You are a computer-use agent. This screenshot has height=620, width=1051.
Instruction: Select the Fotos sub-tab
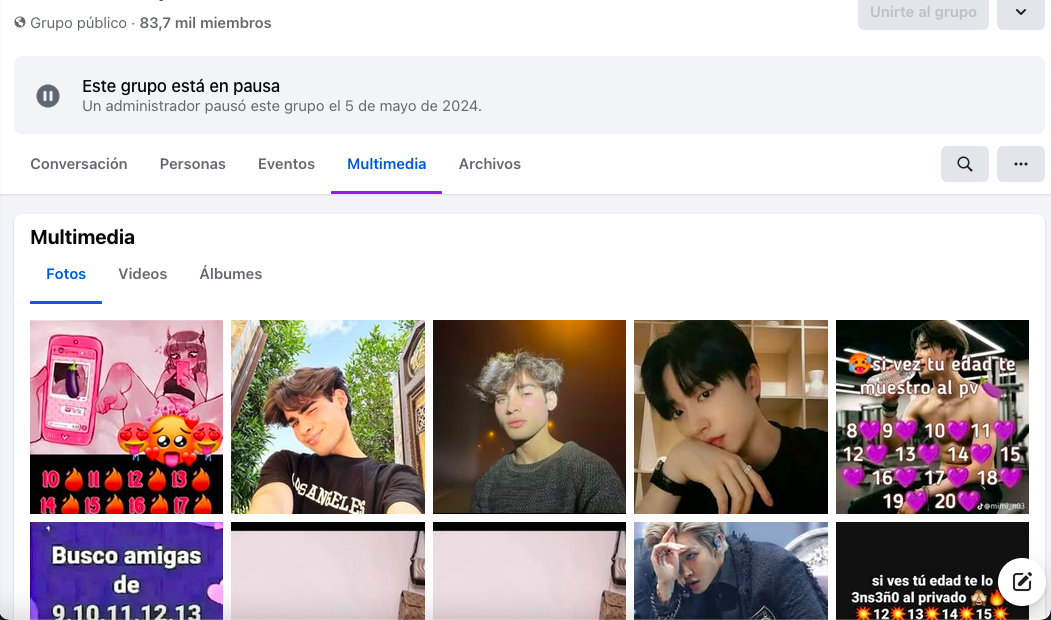pyautogui.click(x=66, y=274)
